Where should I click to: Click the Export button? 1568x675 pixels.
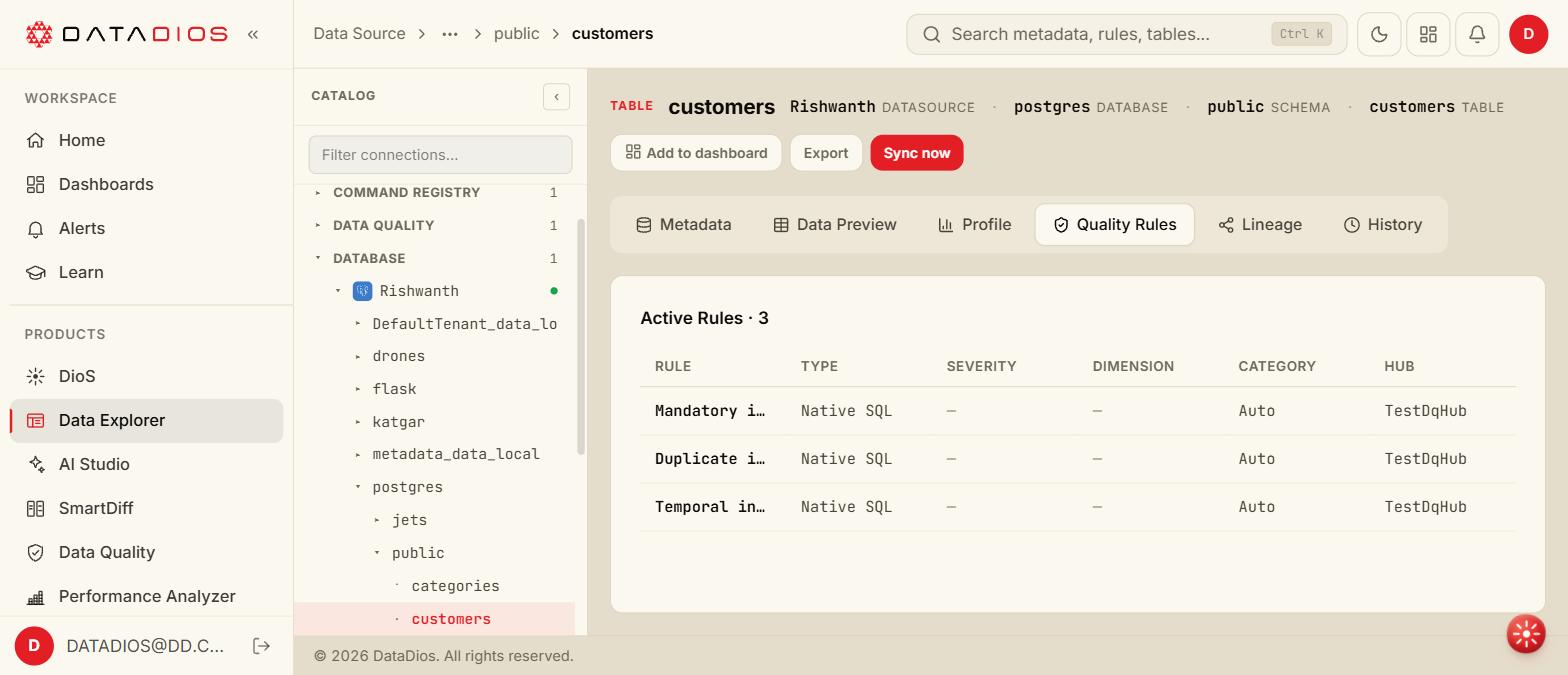(x=826, y=153)
